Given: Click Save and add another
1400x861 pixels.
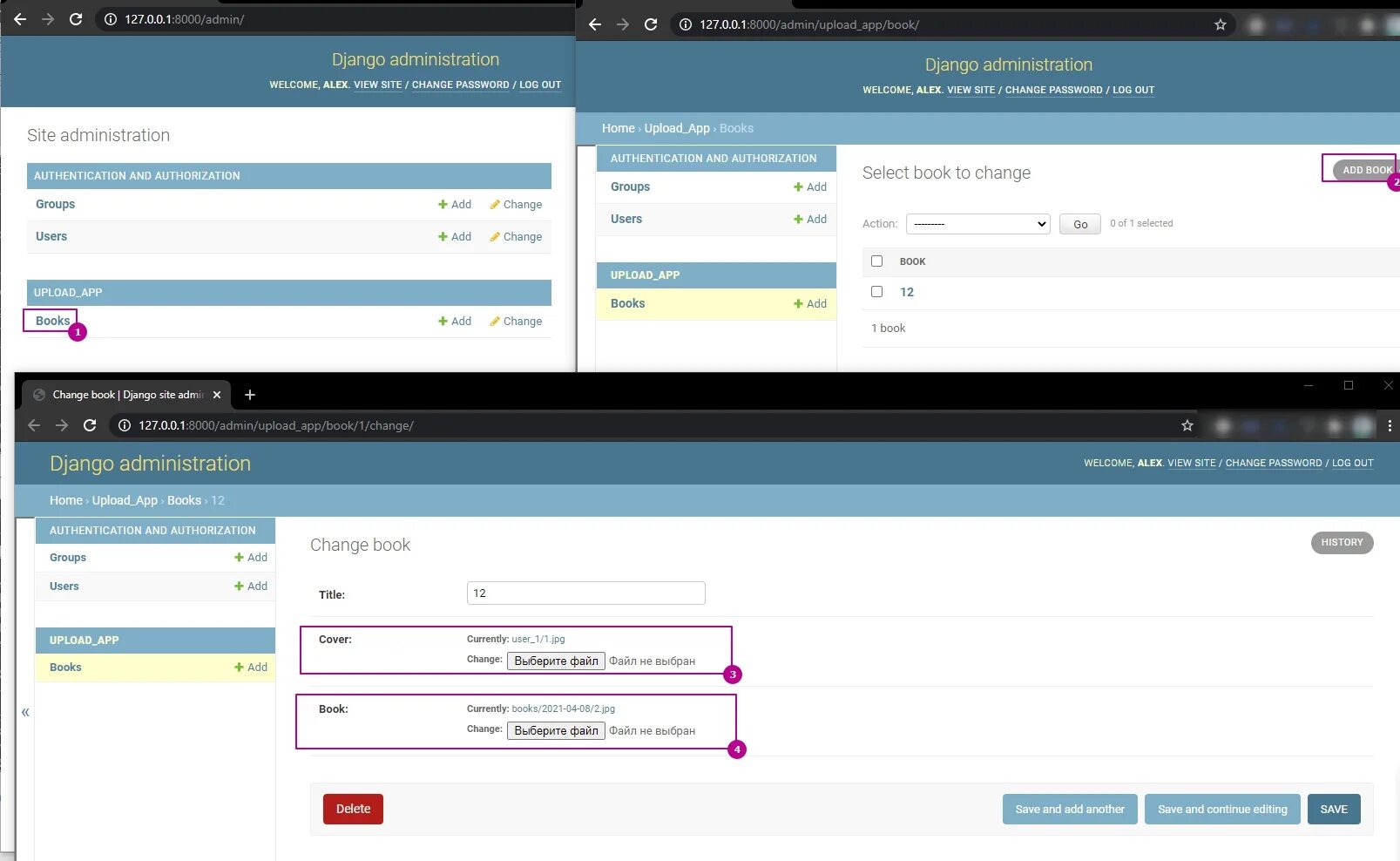Looking at the screenshot, I should (1070, 809).
